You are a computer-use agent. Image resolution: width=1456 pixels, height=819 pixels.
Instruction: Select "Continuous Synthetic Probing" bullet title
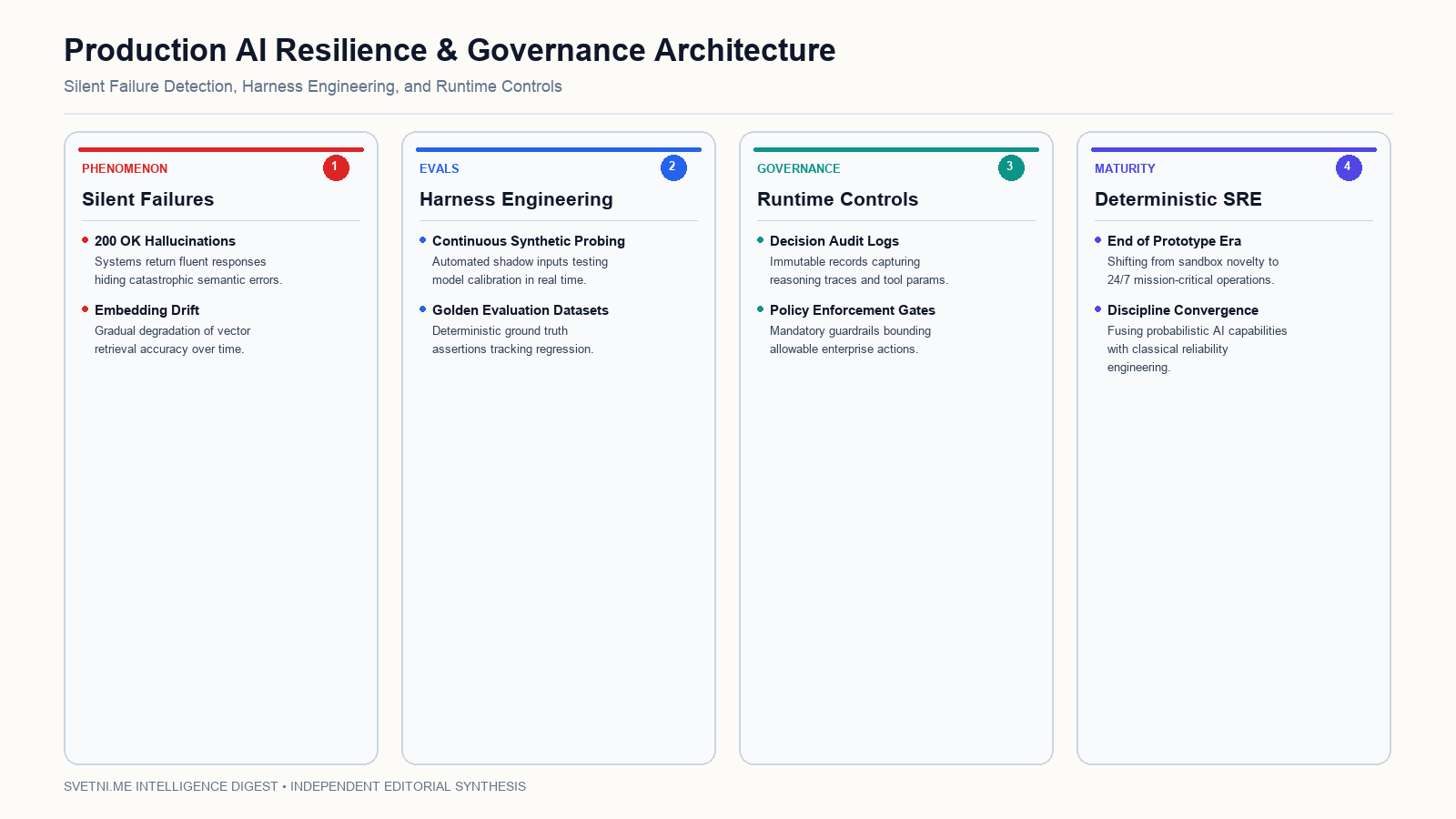click(529, 241)
